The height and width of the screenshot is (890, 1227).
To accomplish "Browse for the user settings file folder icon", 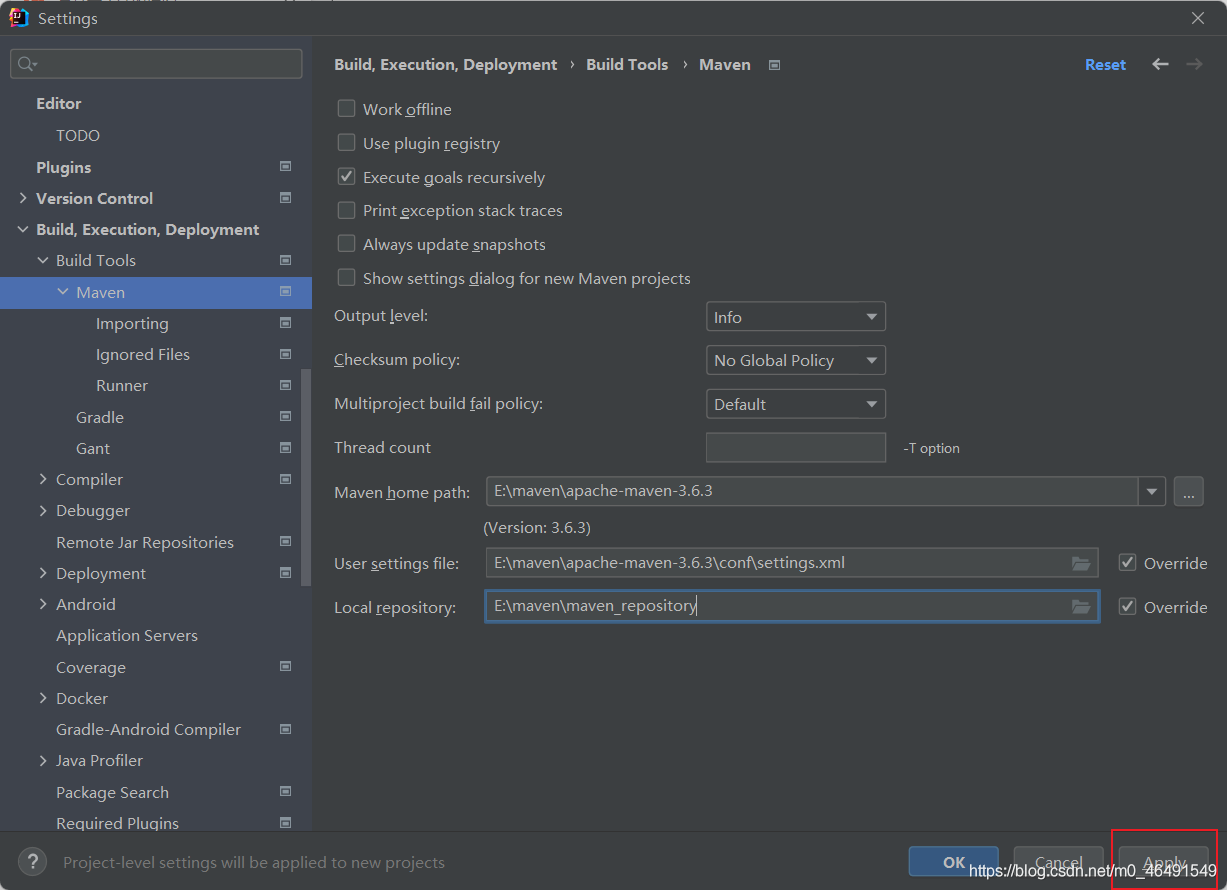I will pyautogui.click(x=1081, y=563).
